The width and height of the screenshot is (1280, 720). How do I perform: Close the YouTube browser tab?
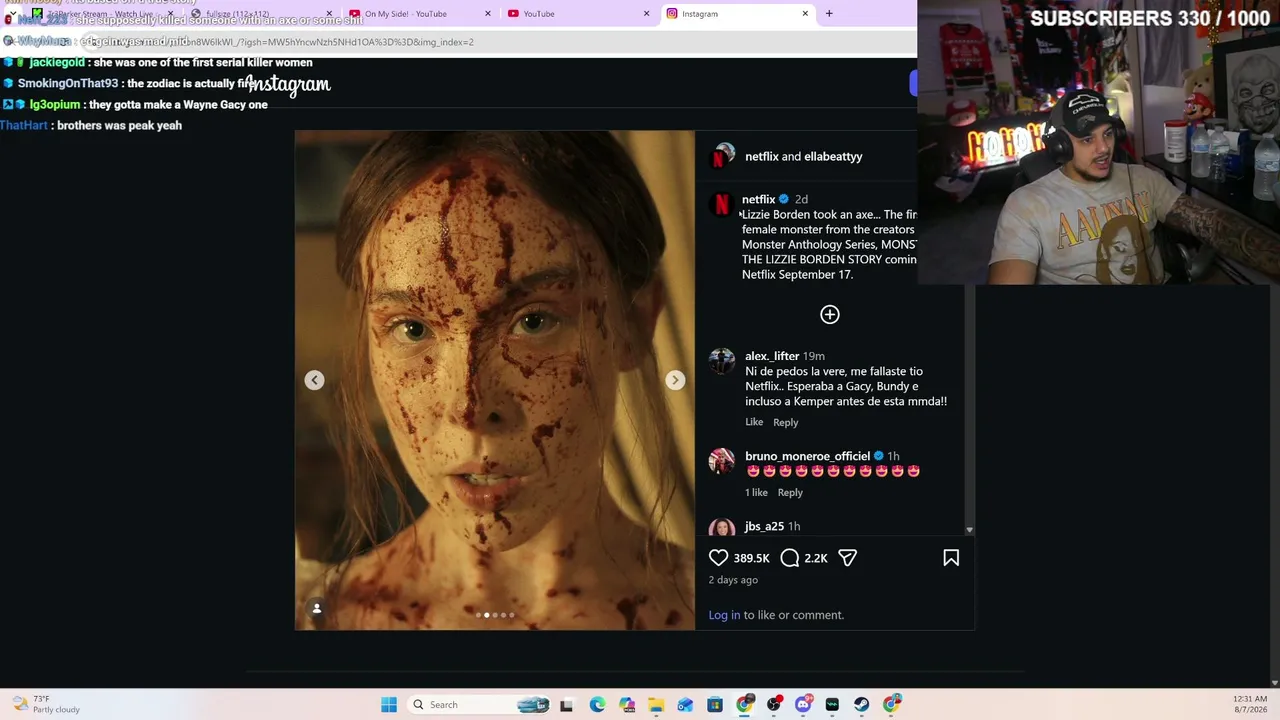pos(646,14)
